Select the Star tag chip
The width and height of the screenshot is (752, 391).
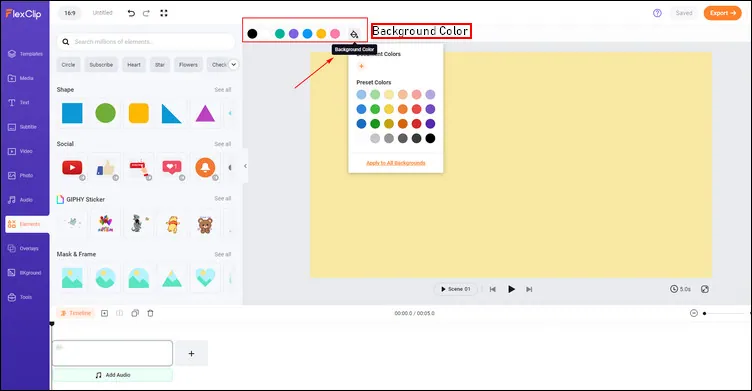tap(160, 64)
